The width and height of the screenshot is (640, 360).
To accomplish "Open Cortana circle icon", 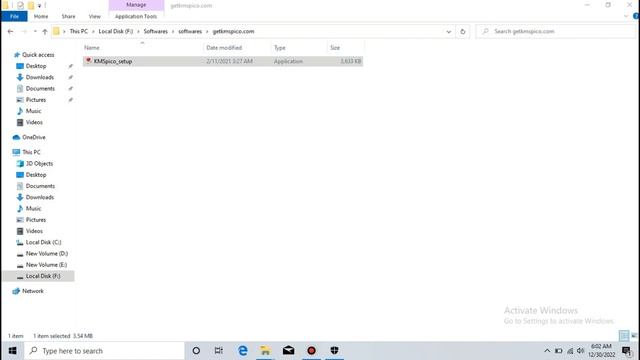I will click(196, 351).
